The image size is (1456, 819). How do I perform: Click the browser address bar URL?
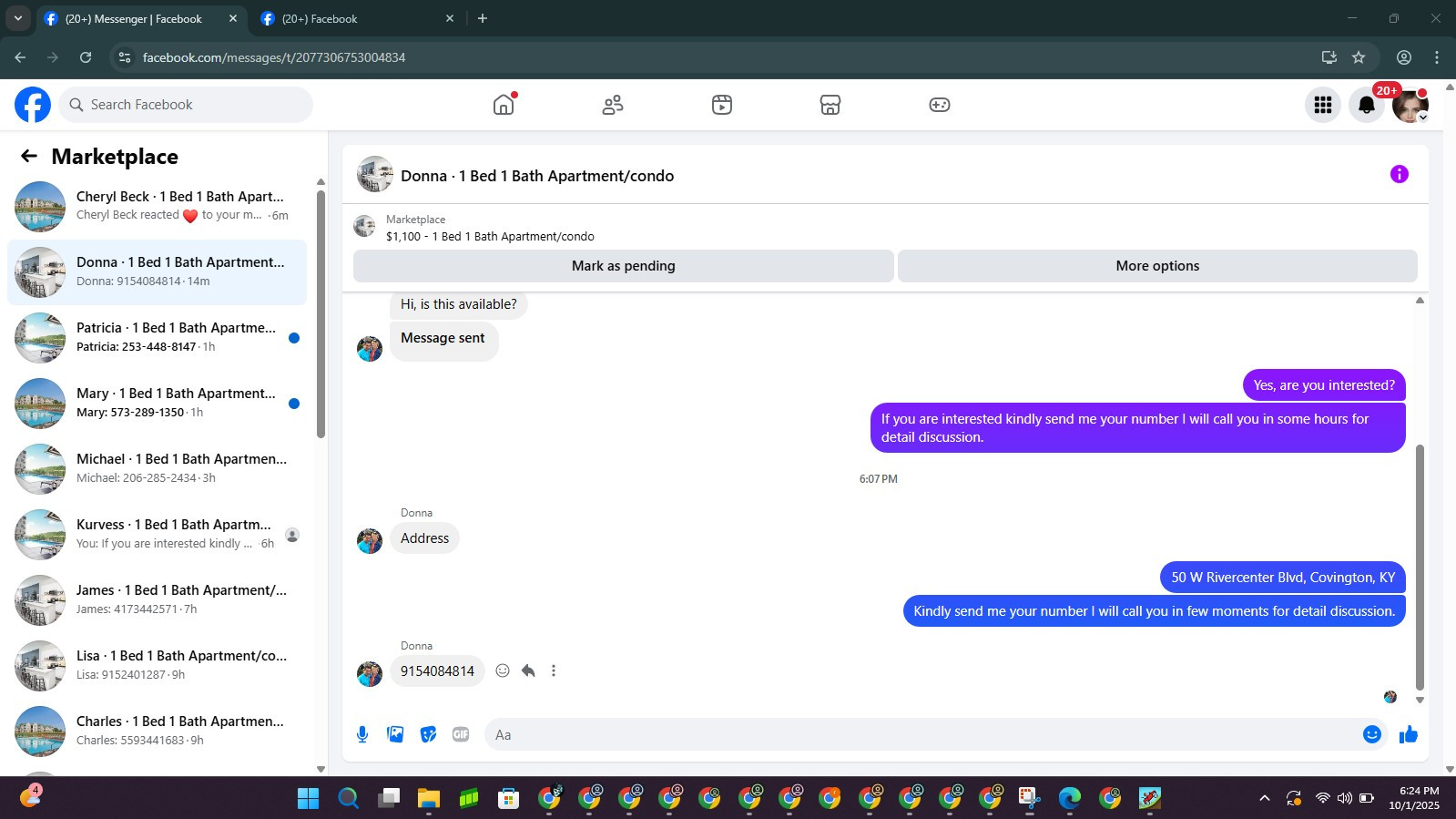(x=274, y=57)
